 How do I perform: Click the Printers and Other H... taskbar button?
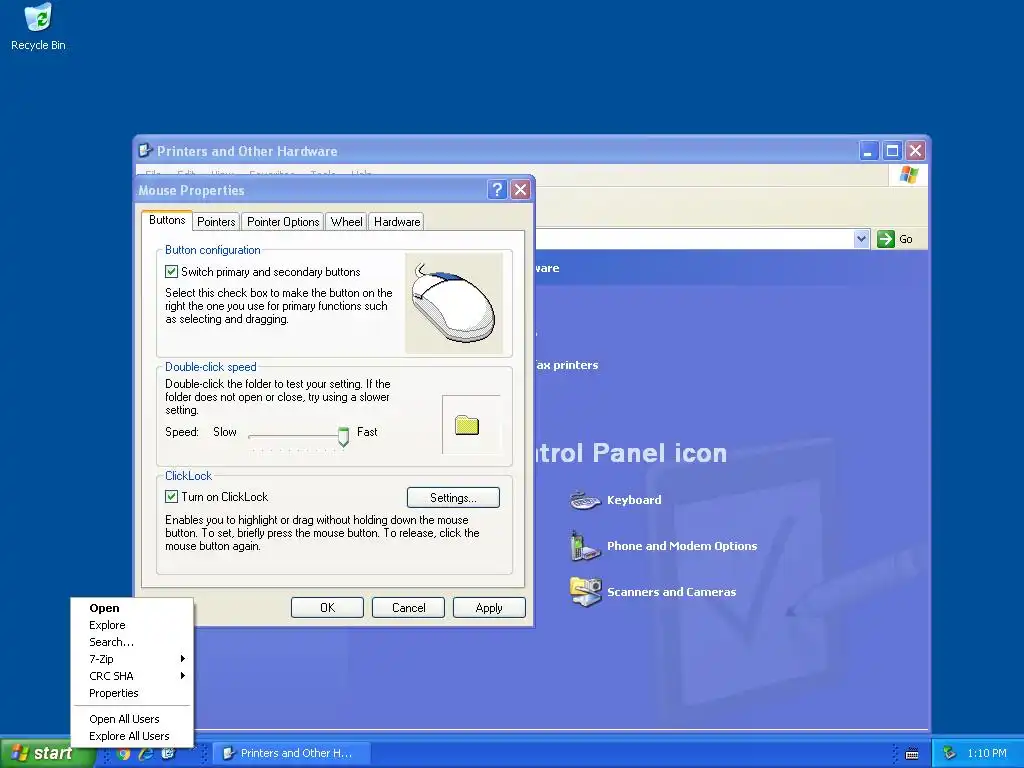pyautogui.click(x=293, y=754)
